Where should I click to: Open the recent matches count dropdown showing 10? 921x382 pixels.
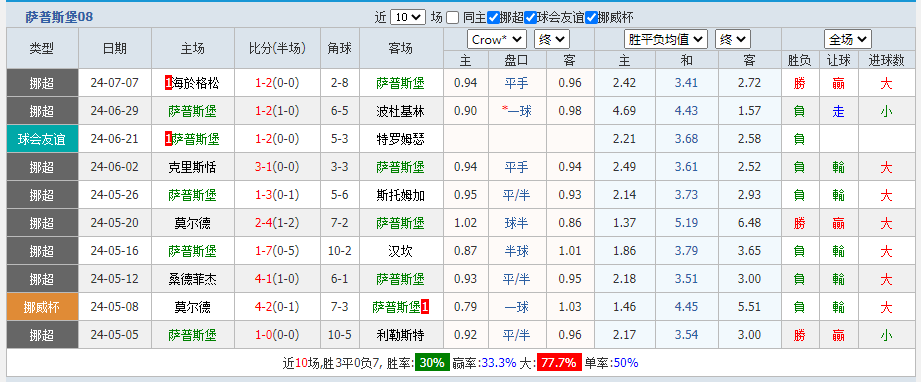click(x=408, y=18)
